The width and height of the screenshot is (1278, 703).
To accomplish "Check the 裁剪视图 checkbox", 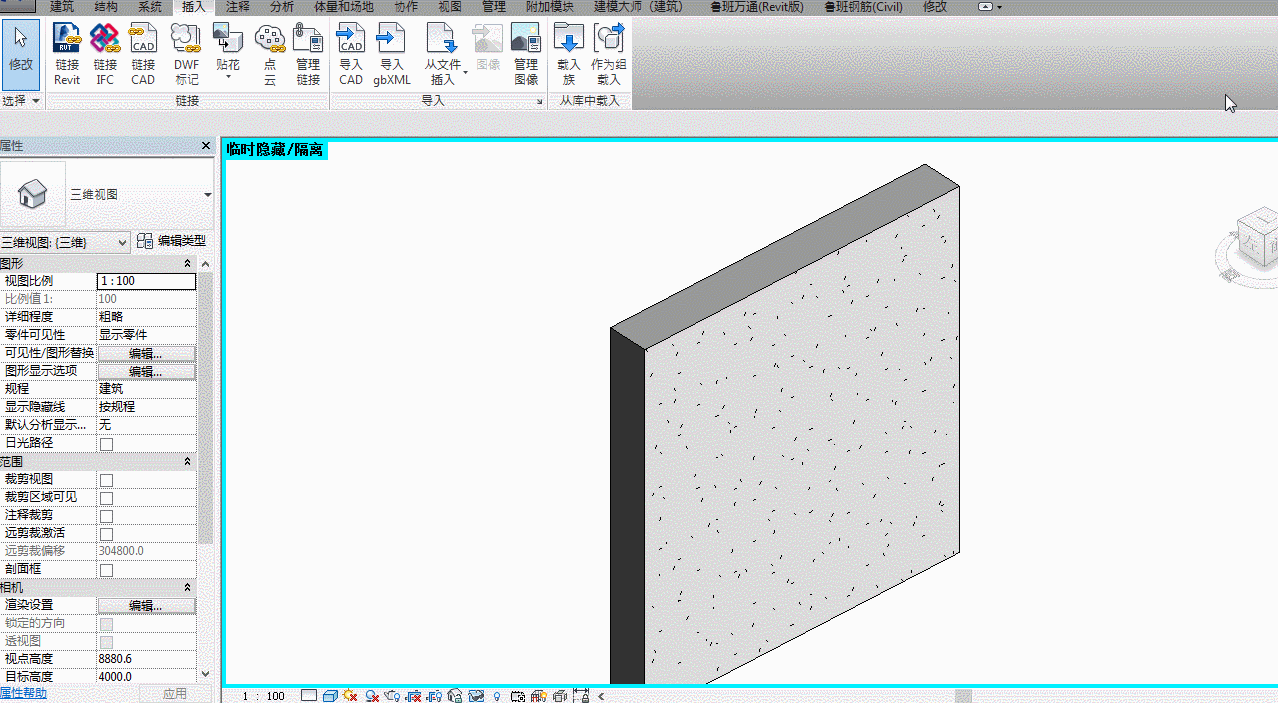I will click(x=106, y=480).
